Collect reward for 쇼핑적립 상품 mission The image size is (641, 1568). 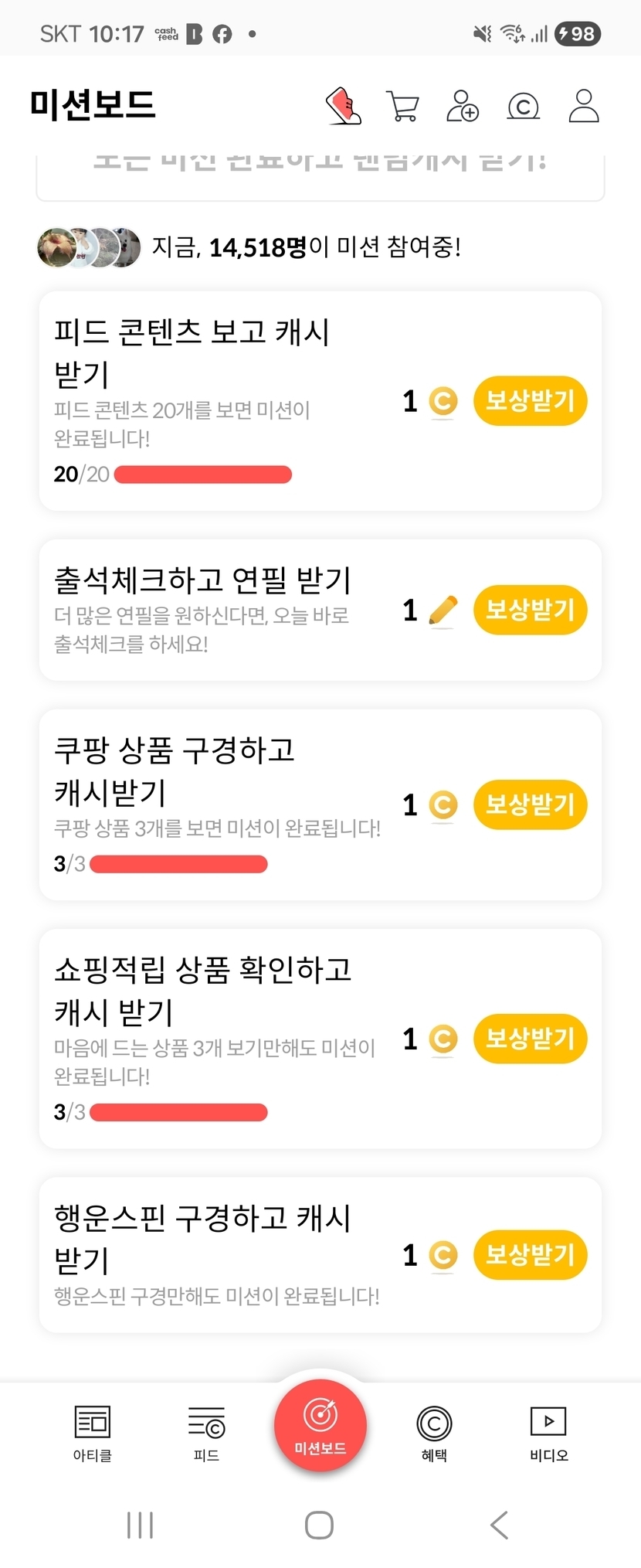pos(530,1039)
